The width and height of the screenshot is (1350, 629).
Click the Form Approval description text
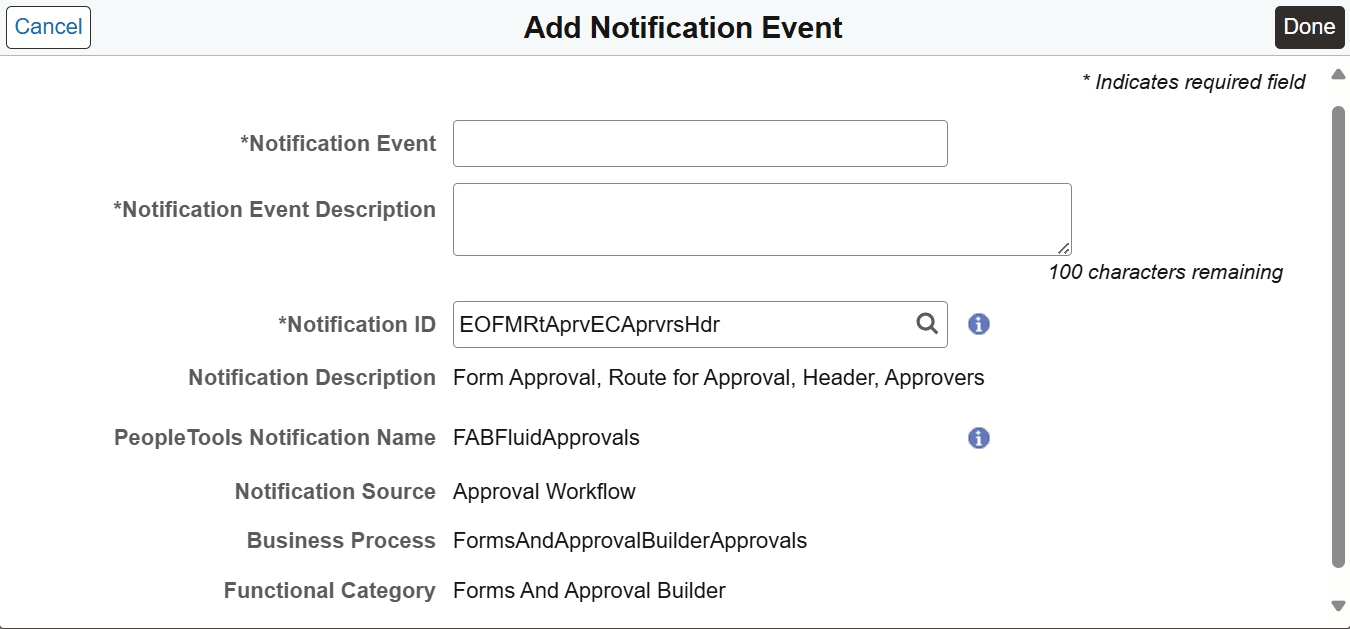[x=720, y=377]
